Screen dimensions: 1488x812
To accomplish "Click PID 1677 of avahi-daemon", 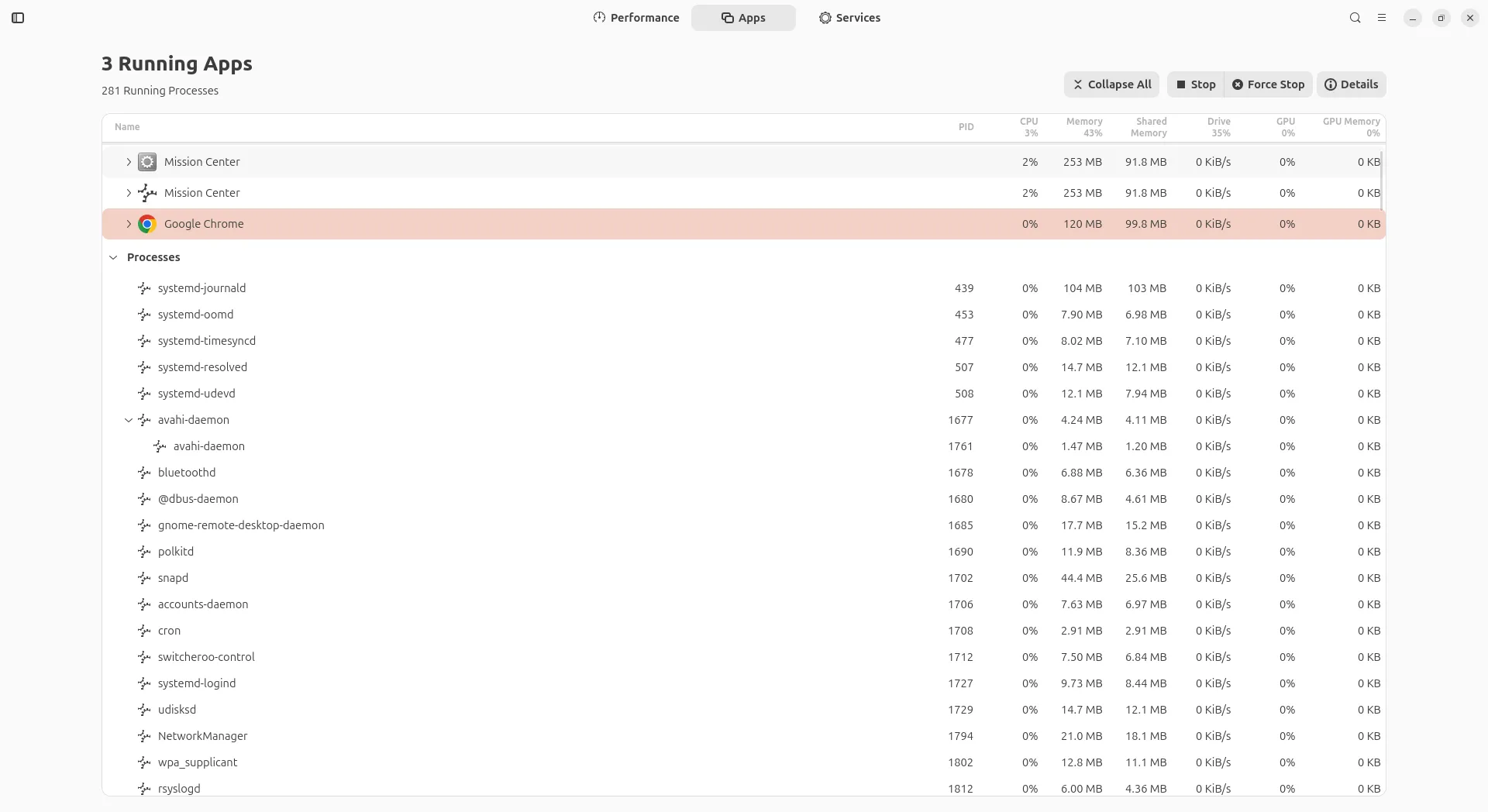I will [x=960, y=420].
